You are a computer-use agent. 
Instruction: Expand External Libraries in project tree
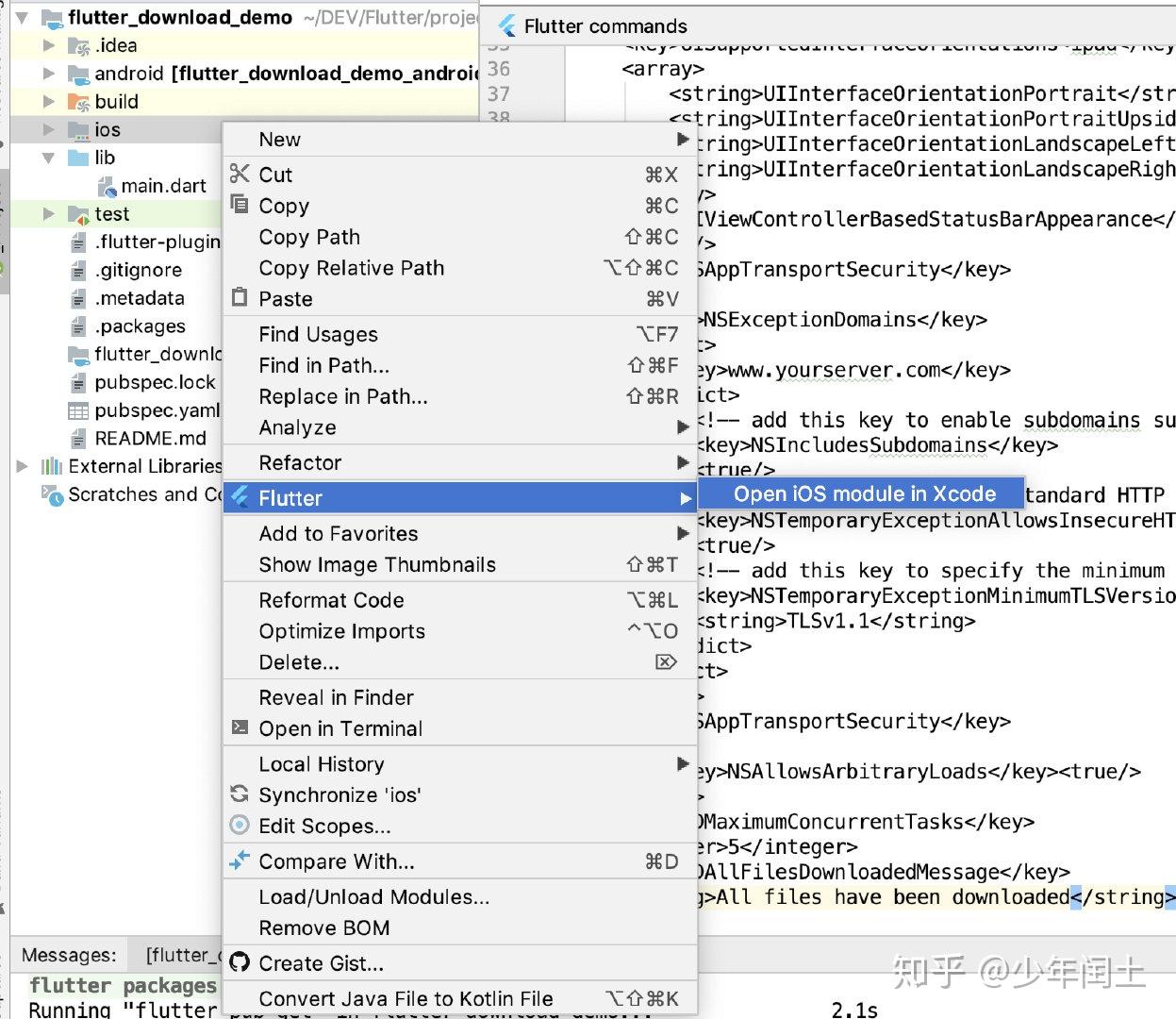click(x=23, y=465)
